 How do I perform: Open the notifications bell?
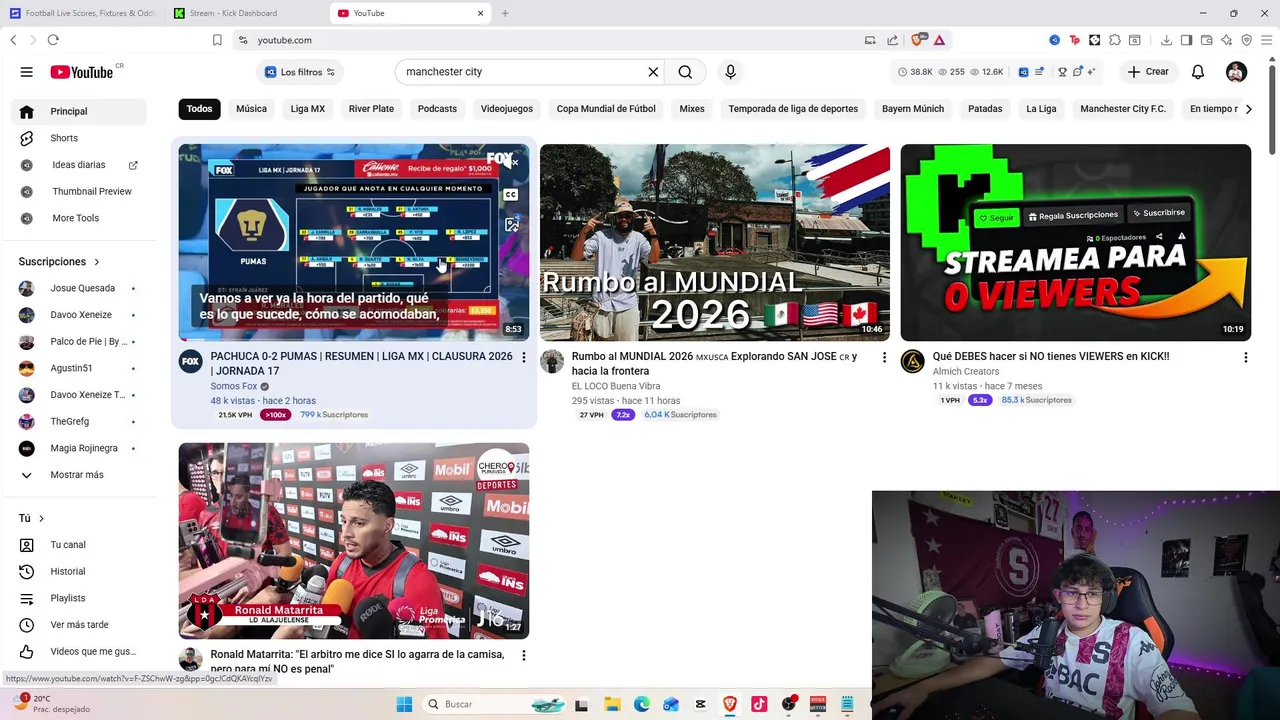[x=1198, y=72]
